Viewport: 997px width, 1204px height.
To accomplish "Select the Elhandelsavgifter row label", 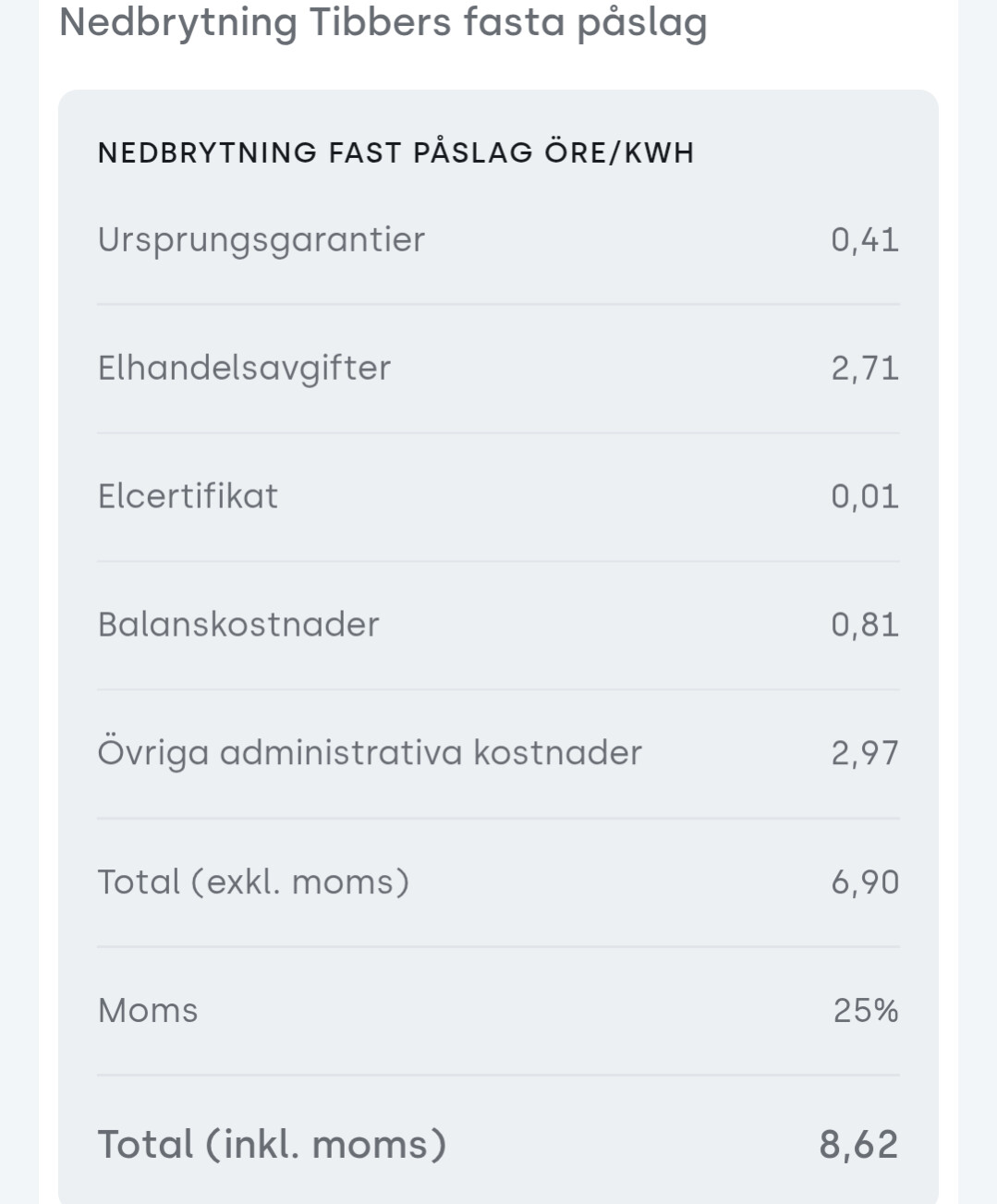I will 244,368.
